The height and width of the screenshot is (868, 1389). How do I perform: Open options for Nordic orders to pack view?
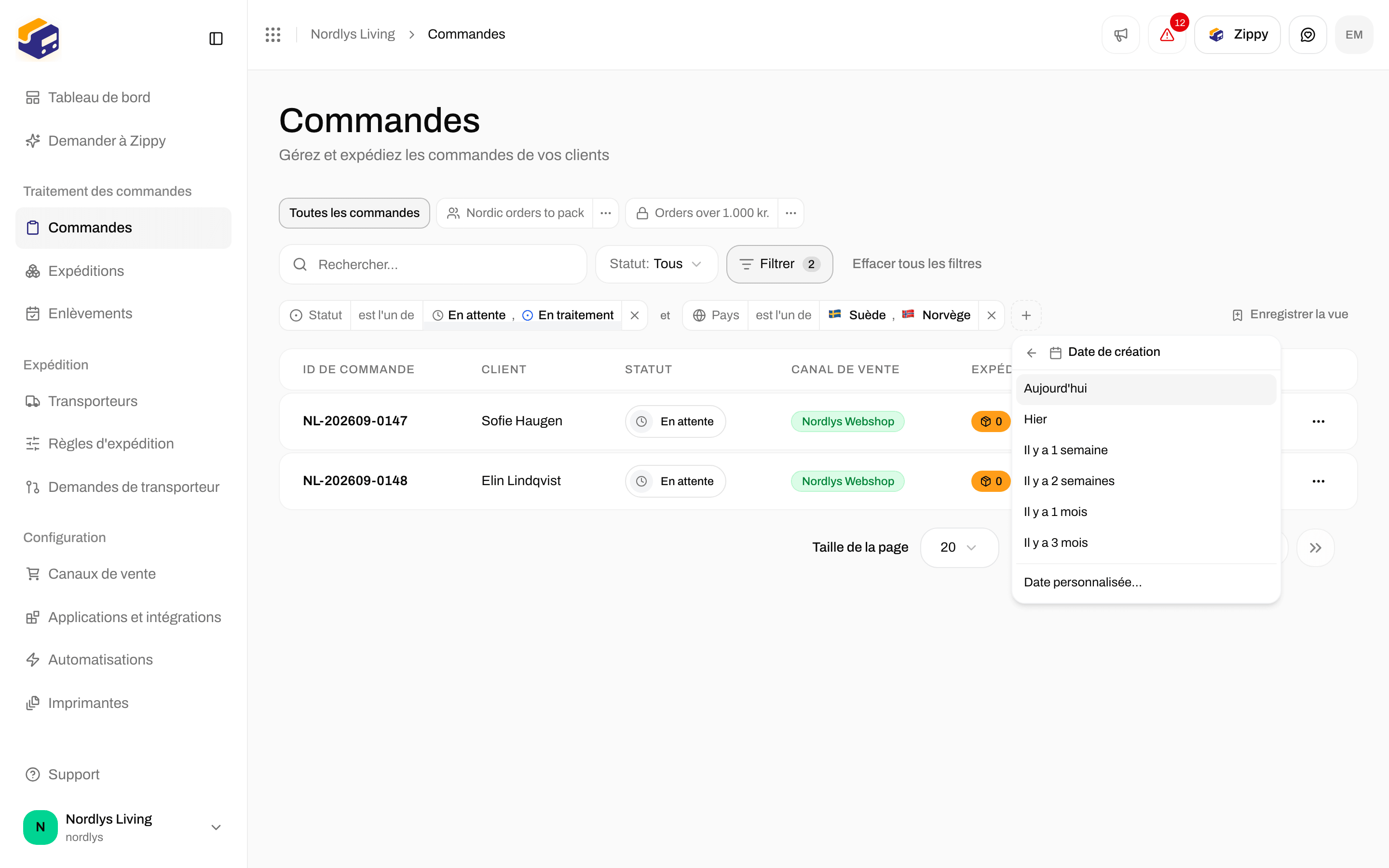[x=606, y=213]
